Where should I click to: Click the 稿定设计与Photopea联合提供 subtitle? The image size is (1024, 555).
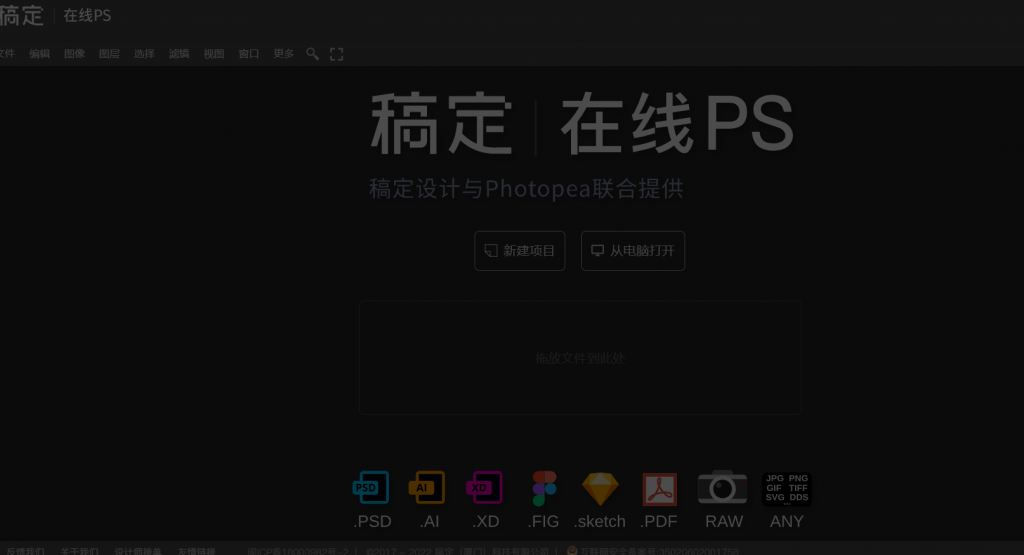(x=526, y=189)
